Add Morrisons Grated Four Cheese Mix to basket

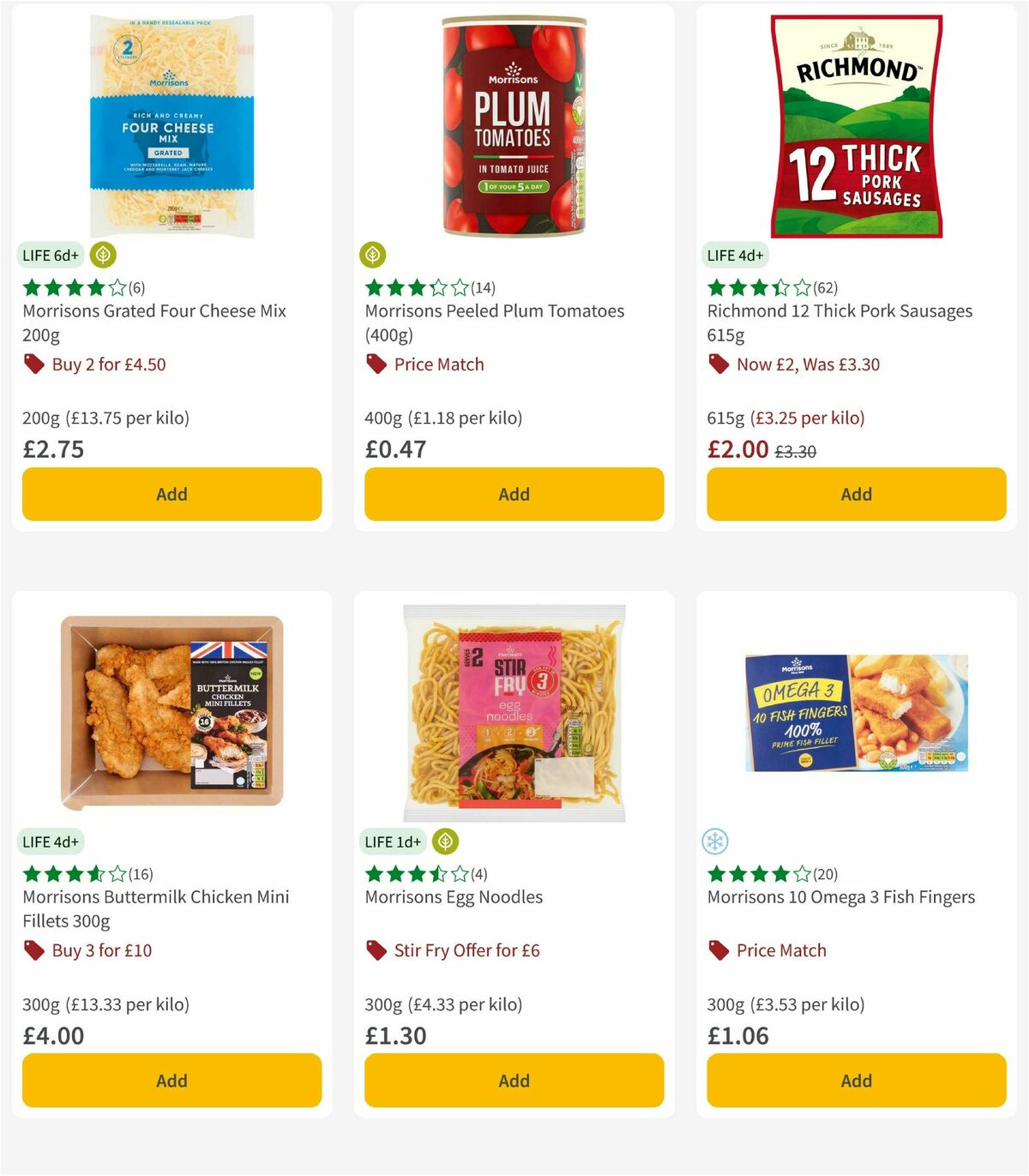[171, 494]
